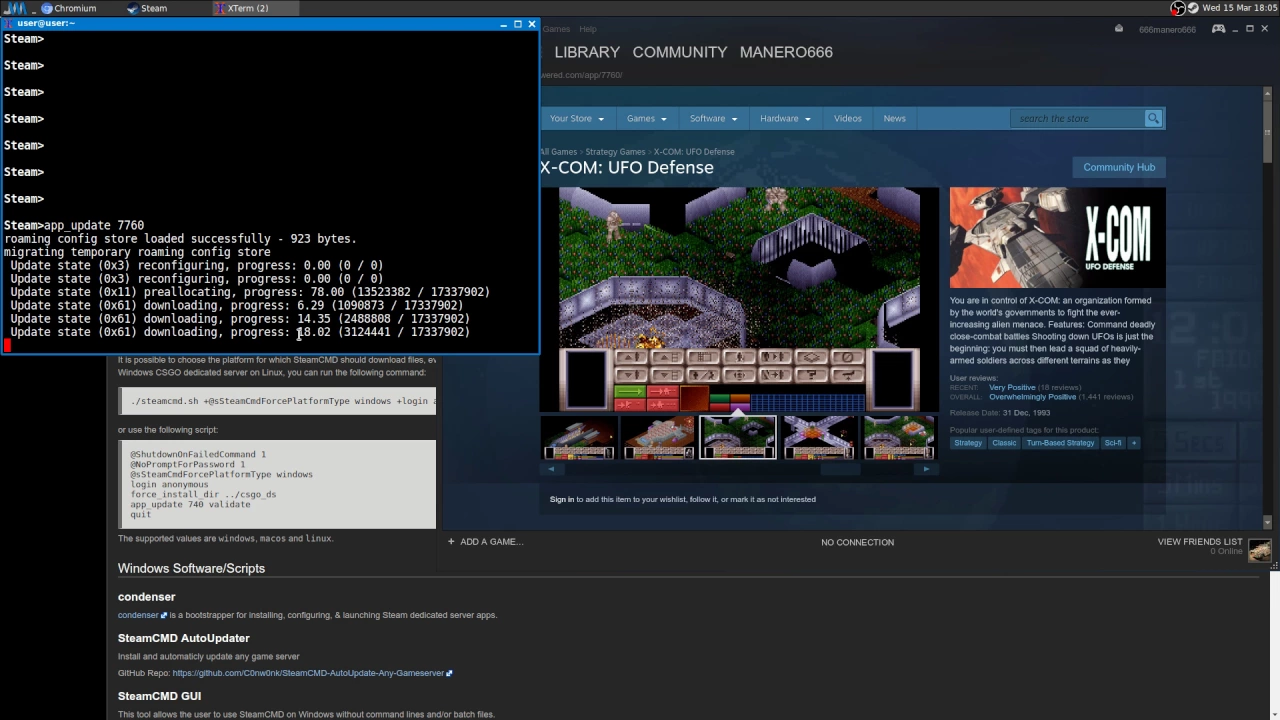The height and width of the screenshot is (720, 1280).
Task: Click Strategy Games breadcrumb
Action: [615, 152]
